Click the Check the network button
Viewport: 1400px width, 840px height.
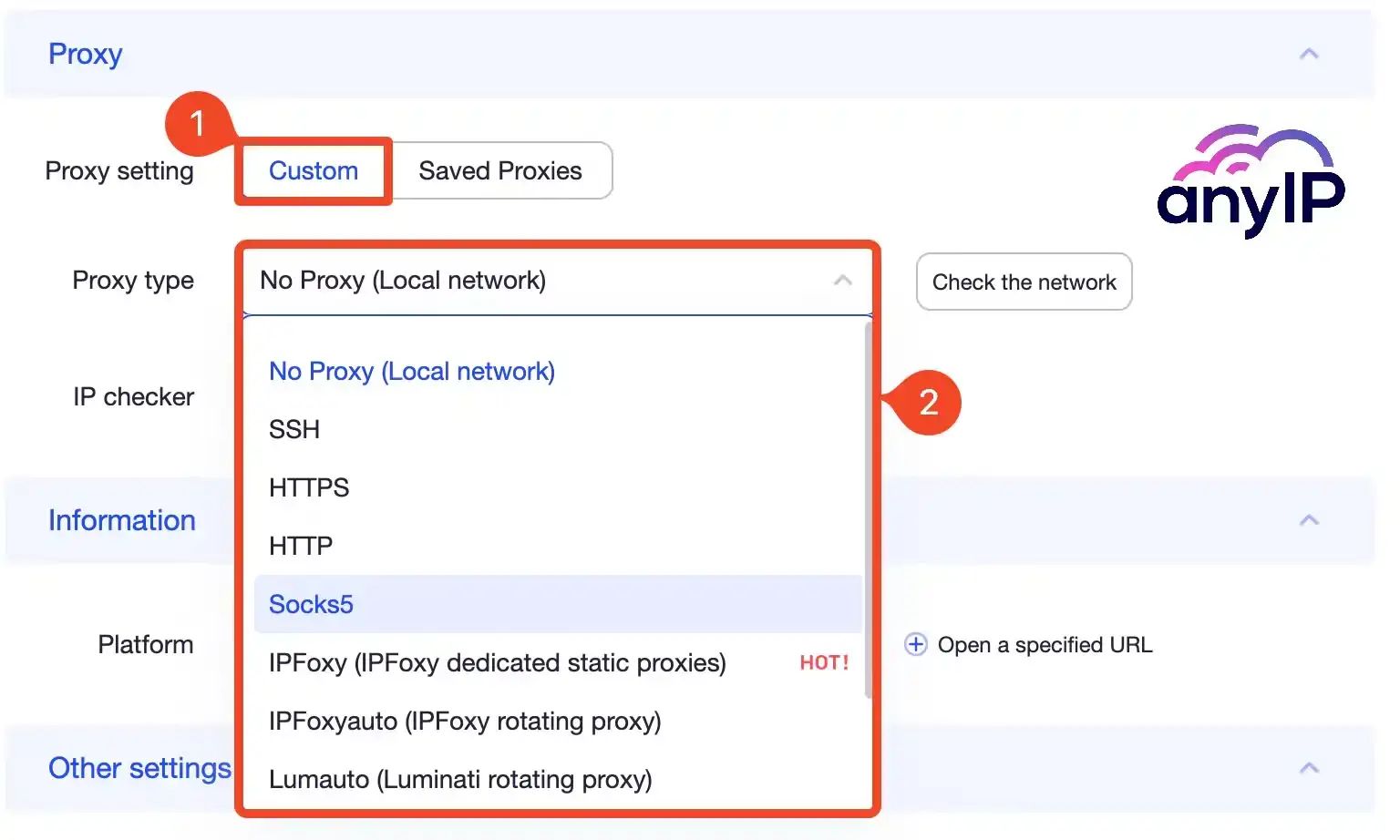pos(1024,282)
